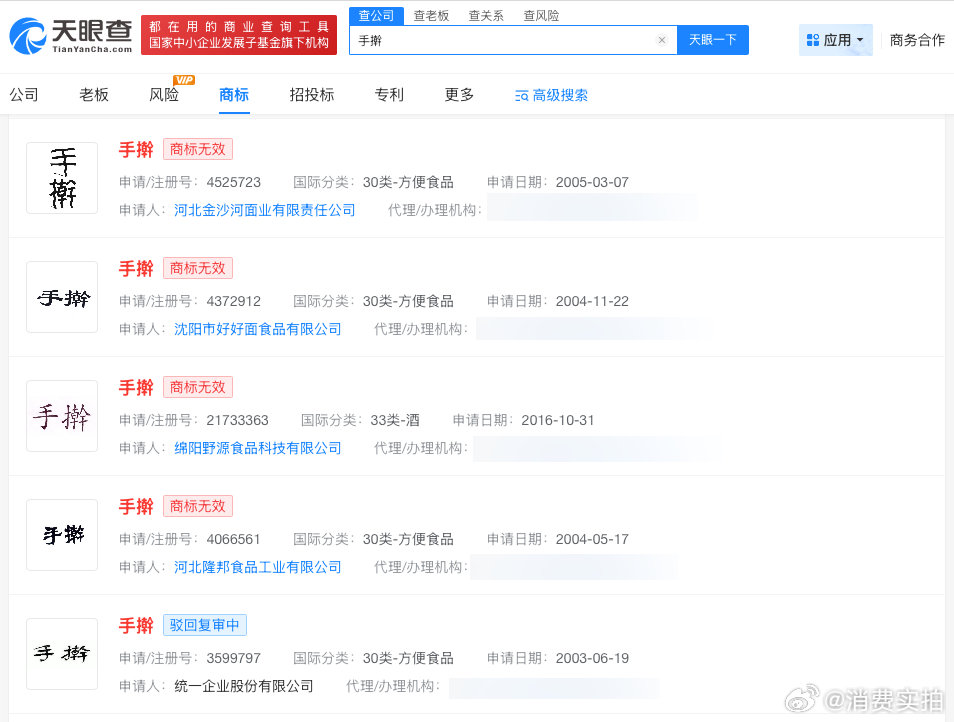This screenshot has height=722, width=954.
Task: Click the 驳回复审中 status tag
Action: (x=204, y=625)
